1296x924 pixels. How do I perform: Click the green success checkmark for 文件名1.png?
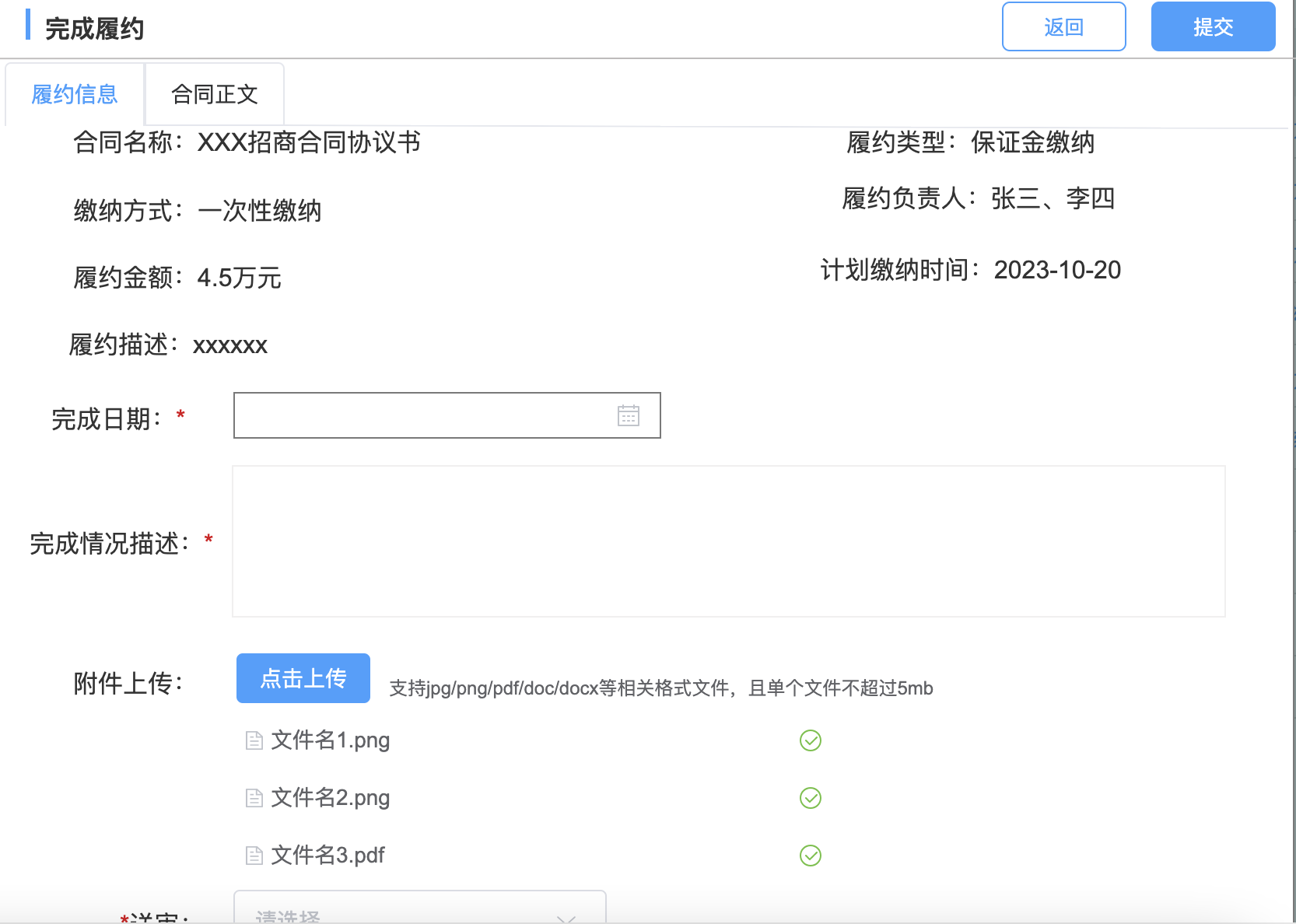pos(811,740)
